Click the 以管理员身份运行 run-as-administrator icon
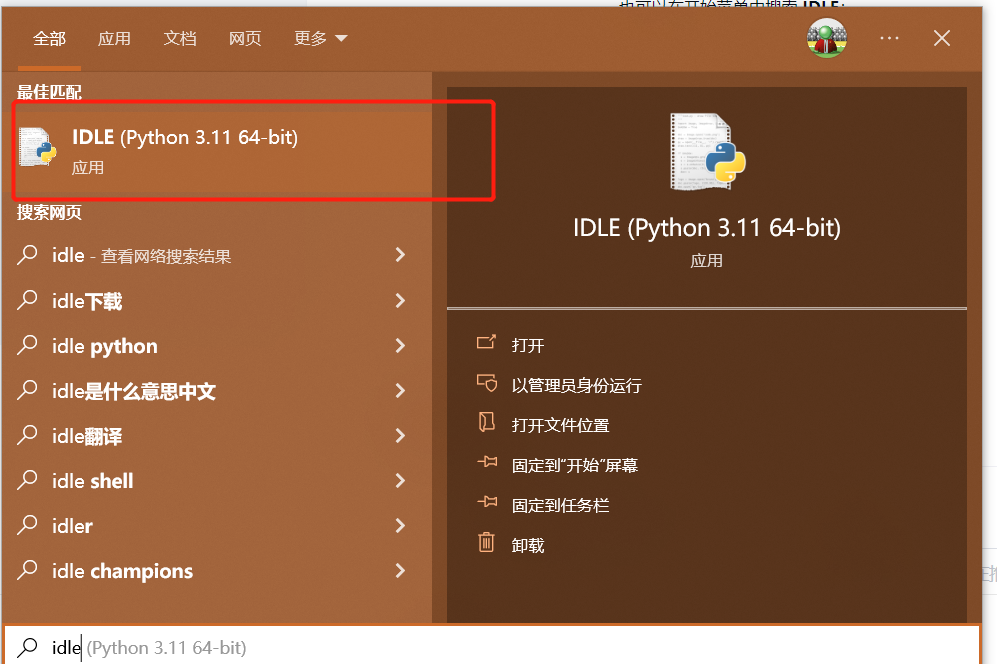 tap(486, 385)
